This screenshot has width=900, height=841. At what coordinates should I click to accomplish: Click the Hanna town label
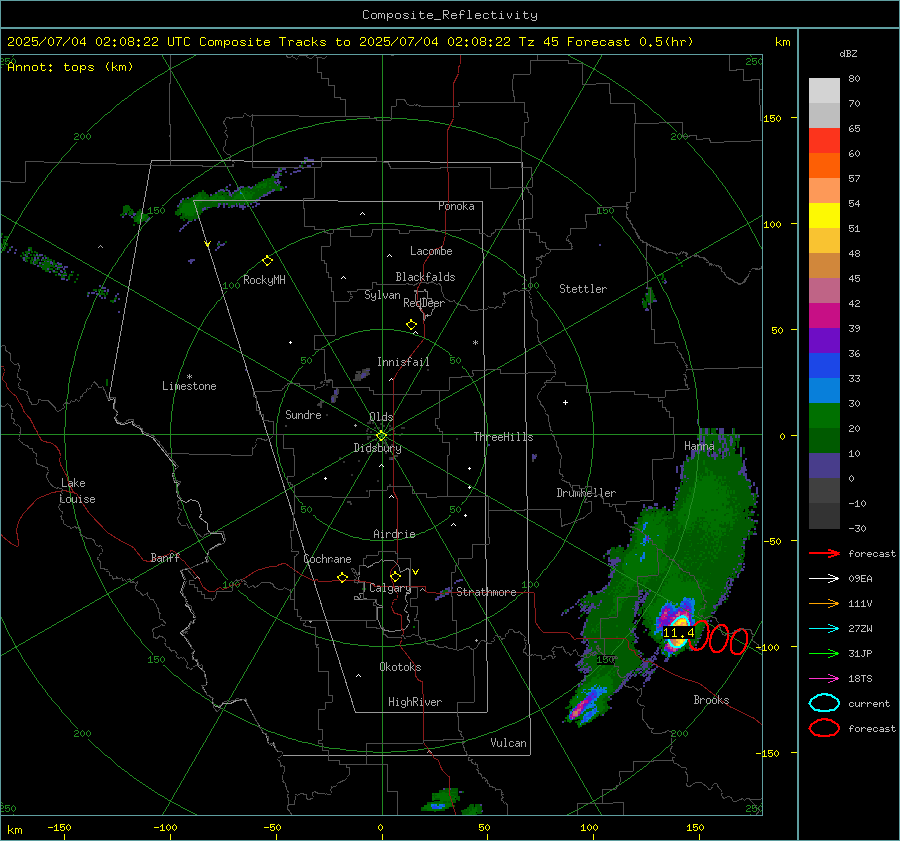click(x=699, y=446)
